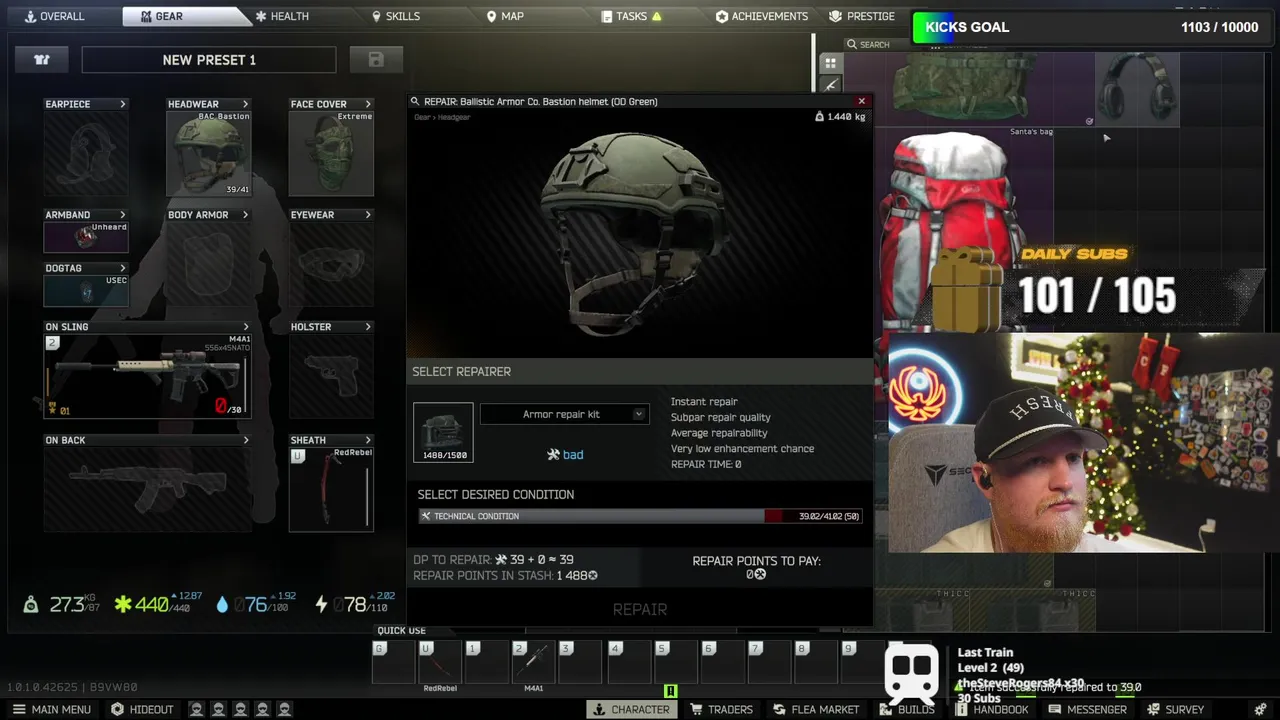The image size is (1280, 720).
Task: Select the headset item in stash
Action: click(1137, 90)
